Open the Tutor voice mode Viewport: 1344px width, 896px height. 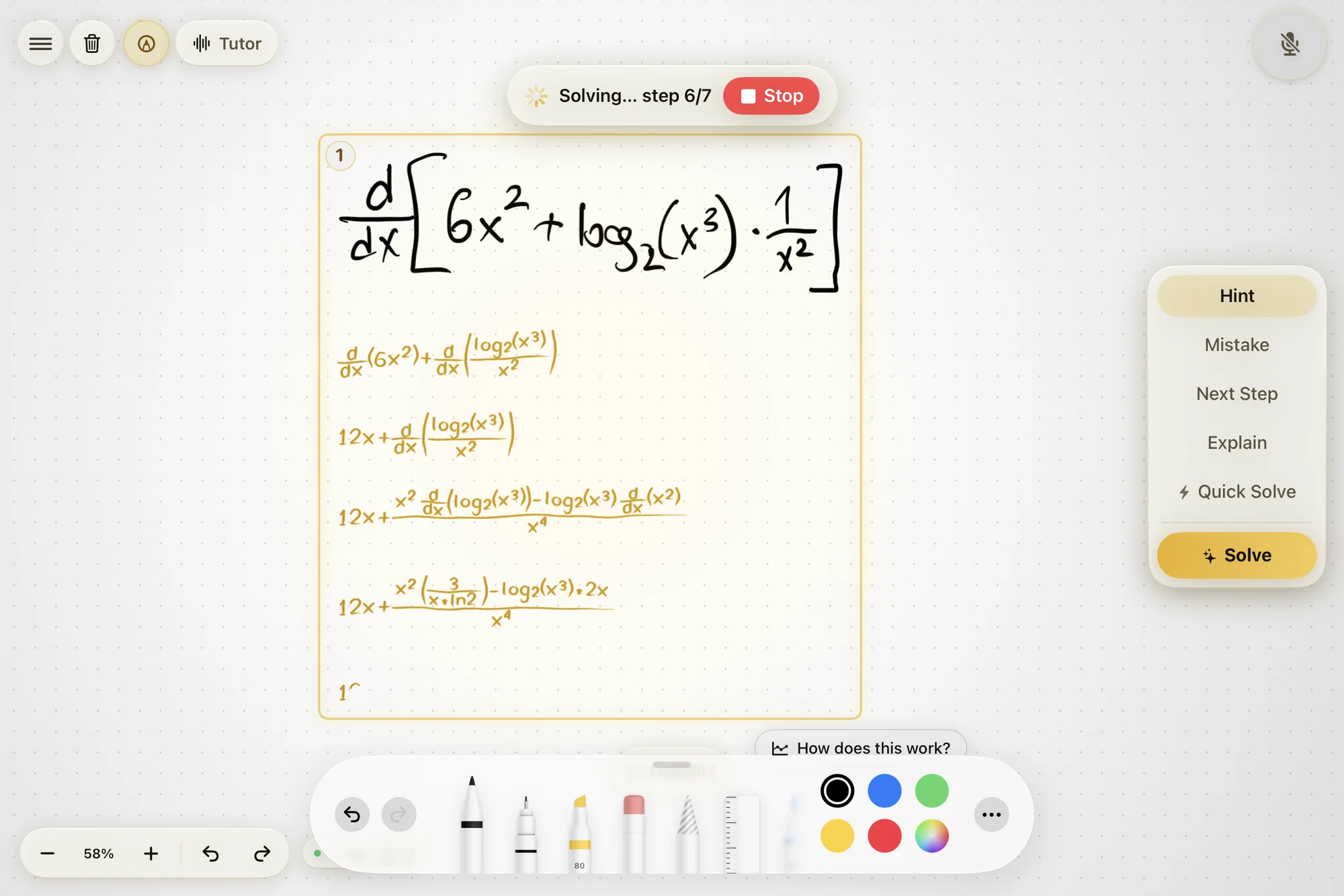pos(227,44)
